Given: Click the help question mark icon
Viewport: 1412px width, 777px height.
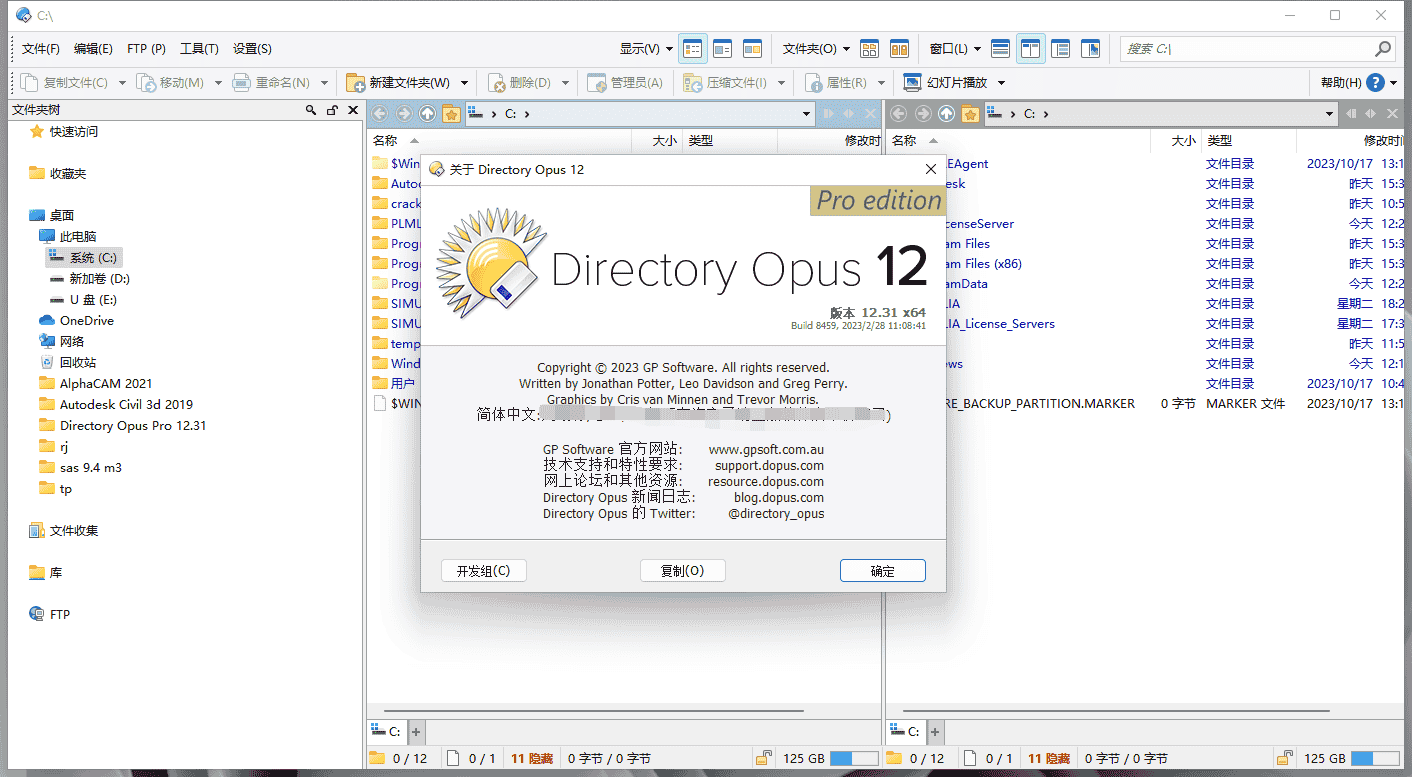Looking at the screenshot, I should pyautogui.click(x=1376, y=83).
